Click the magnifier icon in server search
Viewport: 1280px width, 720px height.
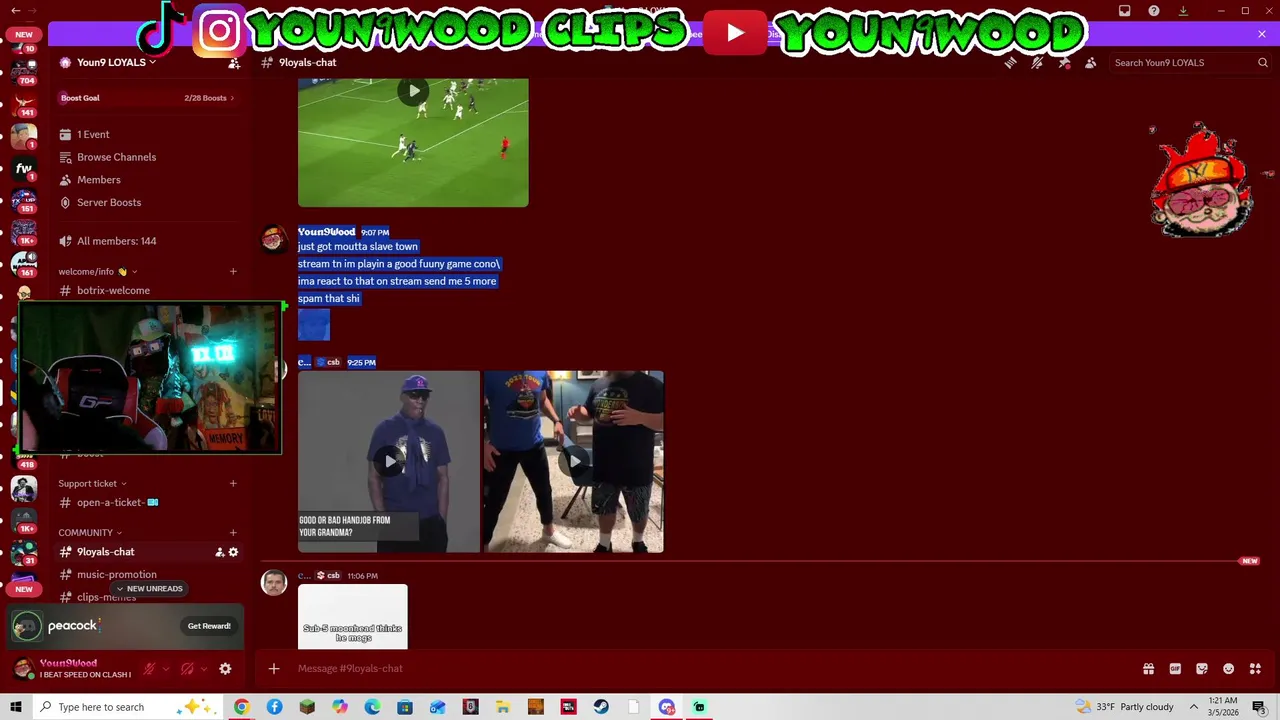(1262, 62)
